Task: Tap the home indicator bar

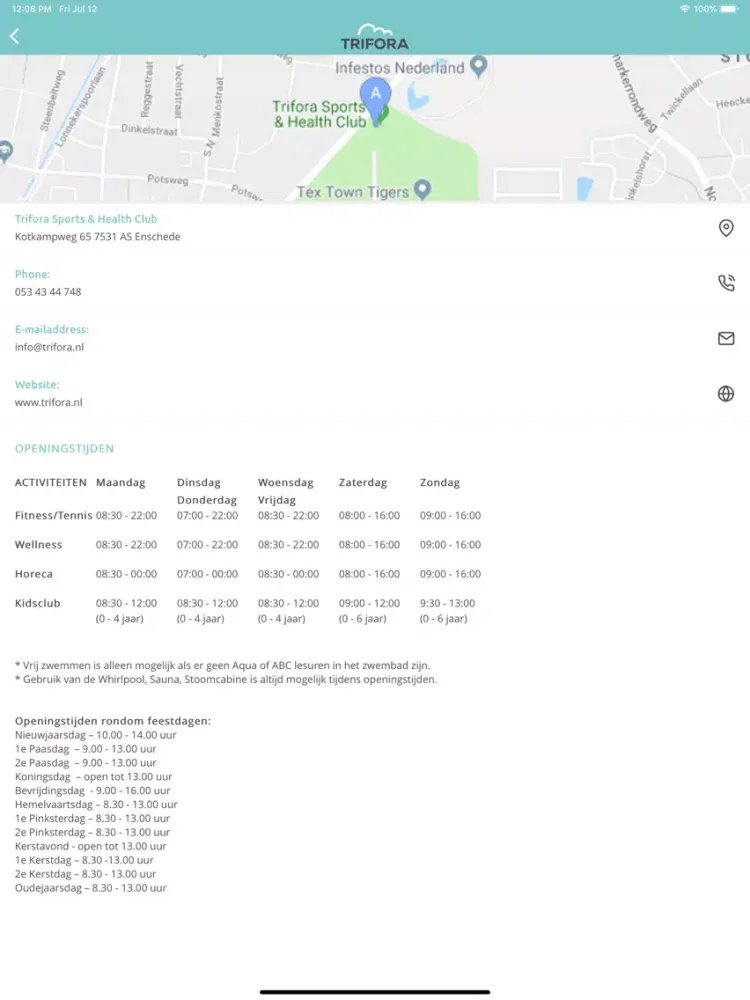Action: [x=375, y=992]
